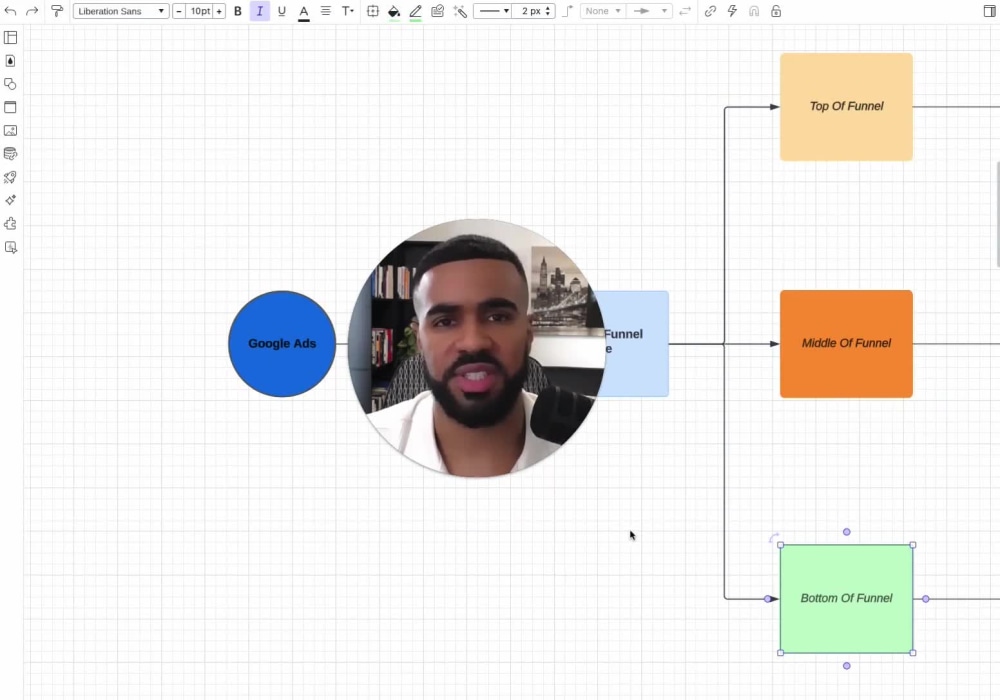Open the line color pencil
This screenshot has width=1000, height=700.
pos(416,11)
